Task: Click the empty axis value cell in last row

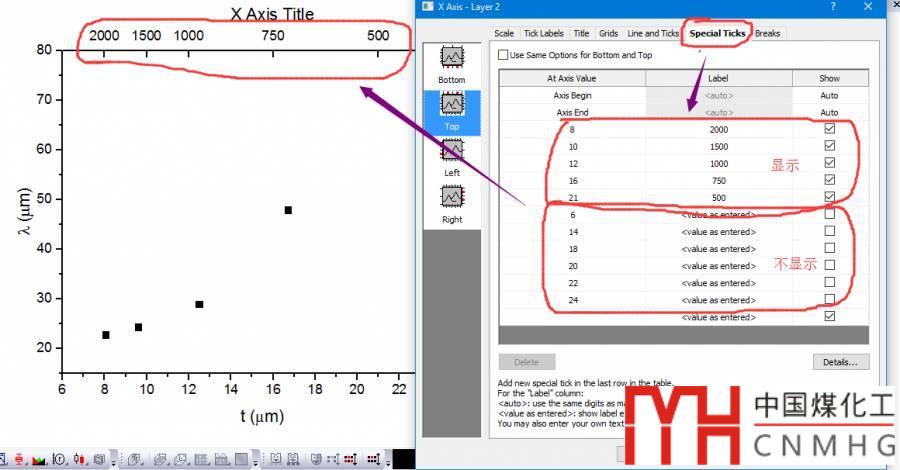Action: click(572, 317)
